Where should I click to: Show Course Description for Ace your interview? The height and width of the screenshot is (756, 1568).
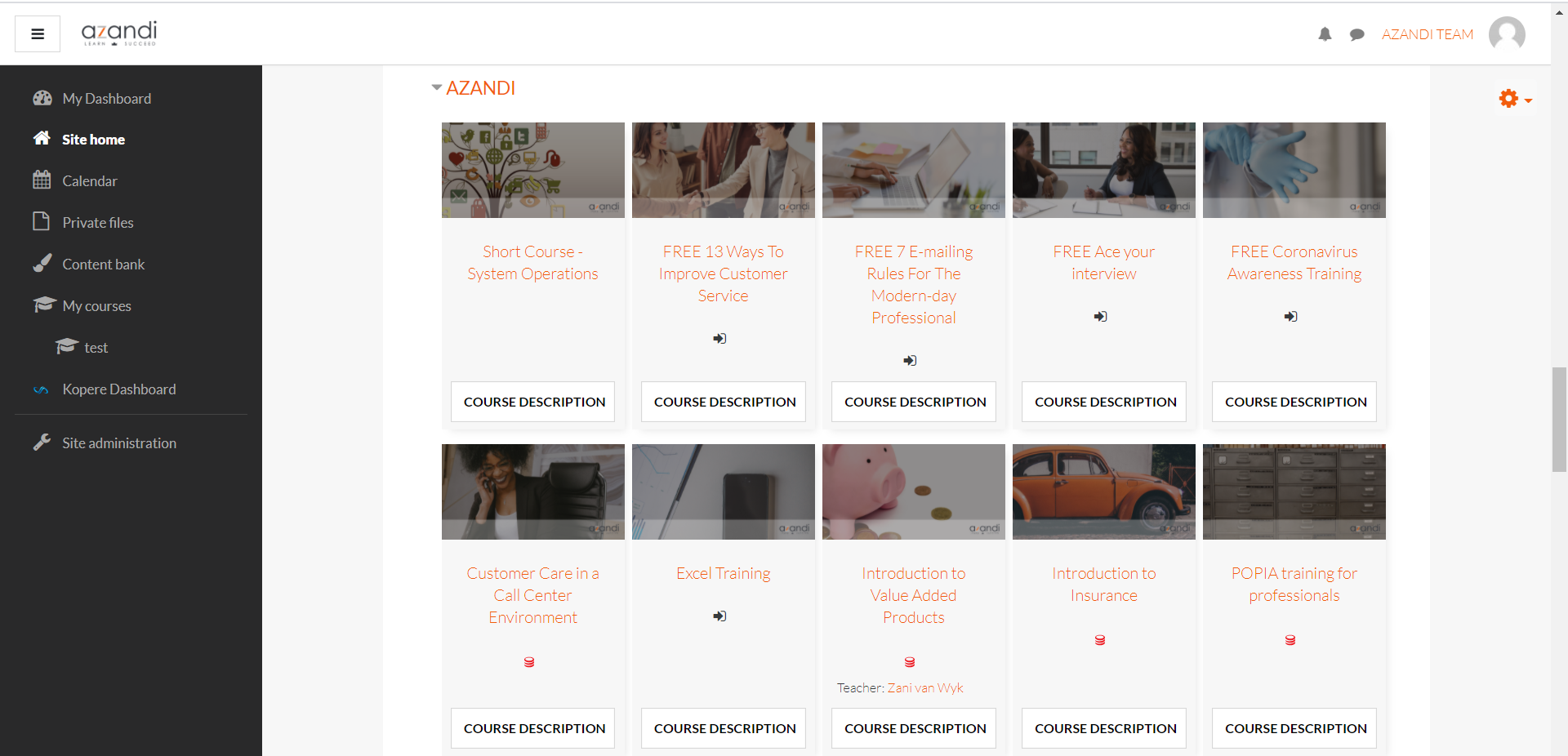tap(1104, 402)
